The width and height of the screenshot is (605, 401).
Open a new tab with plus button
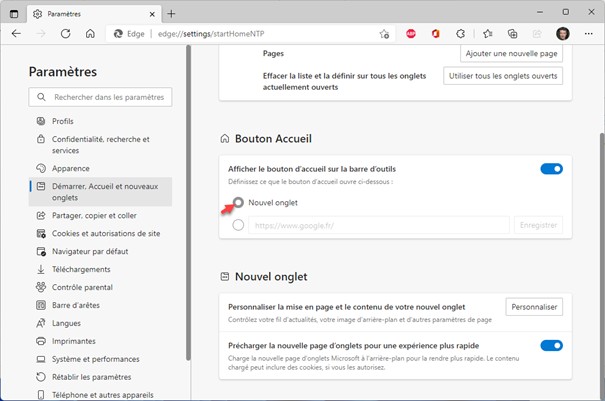171,14
